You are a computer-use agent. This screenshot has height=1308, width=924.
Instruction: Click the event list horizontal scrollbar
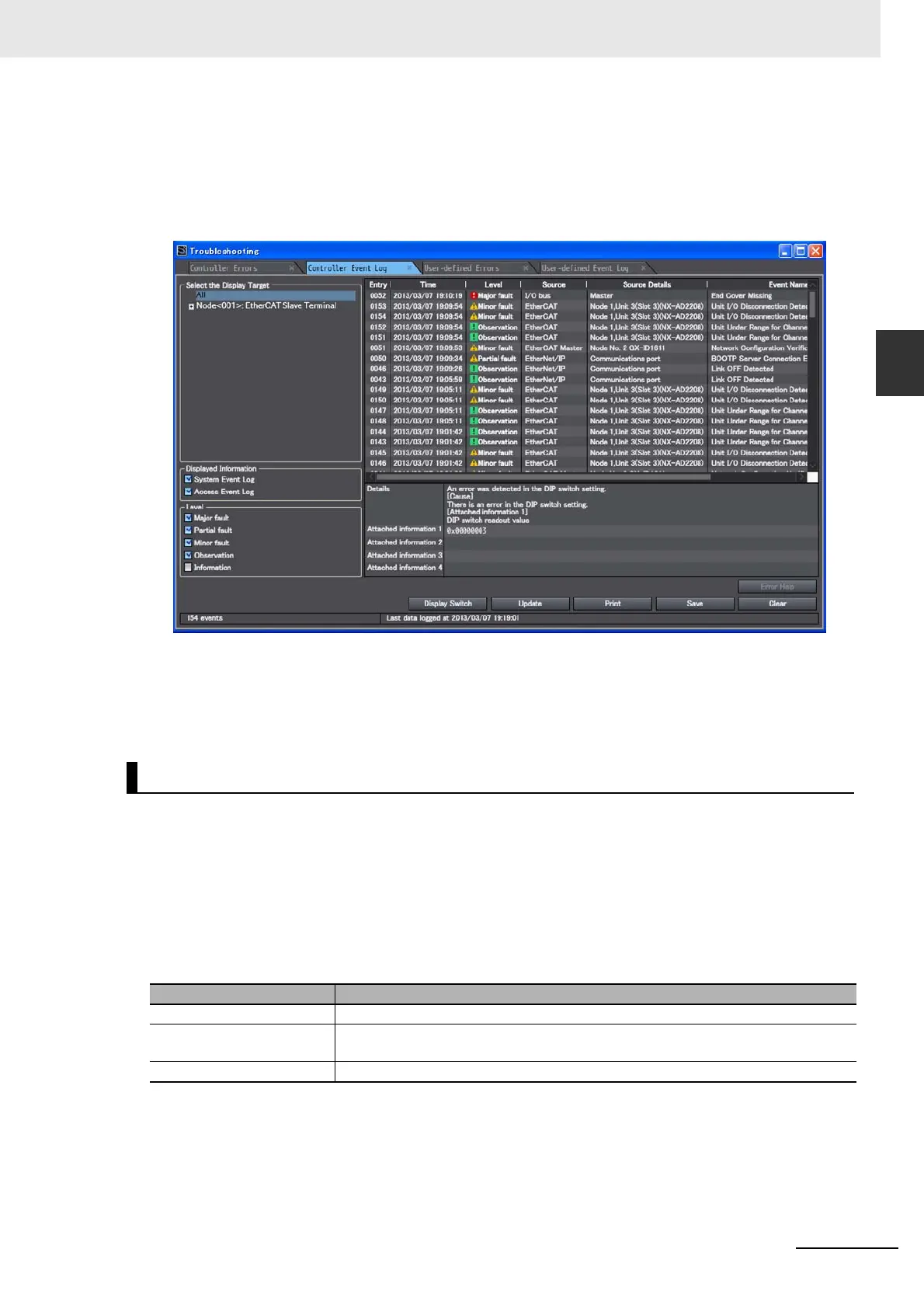pyautogui.click(x=544, y=477)
